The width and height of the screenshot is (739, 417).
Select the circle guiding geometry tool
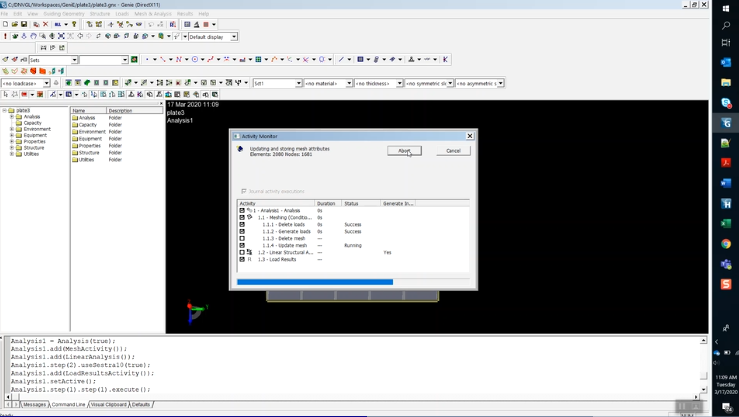click(195, 59)
